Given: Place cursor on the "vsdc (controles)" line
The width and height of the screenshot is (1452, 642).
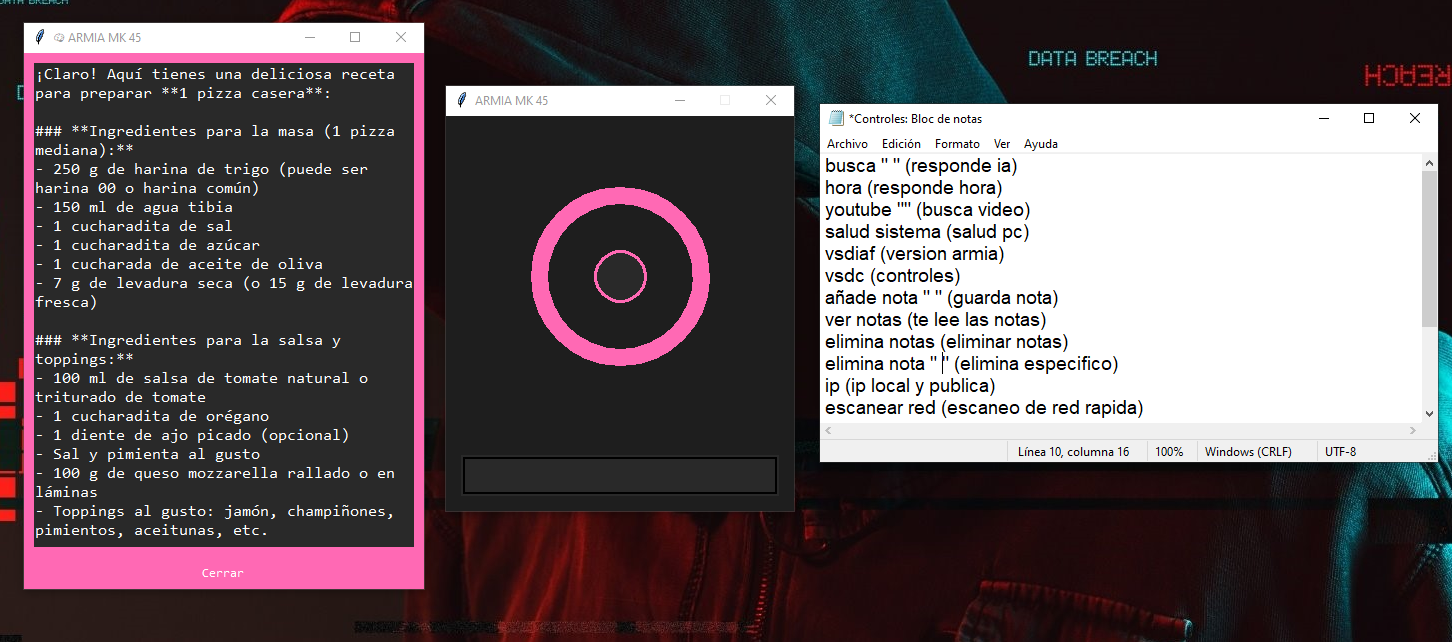Looking at the screenshot, I should pyautogui.click(x=892, y=276).
